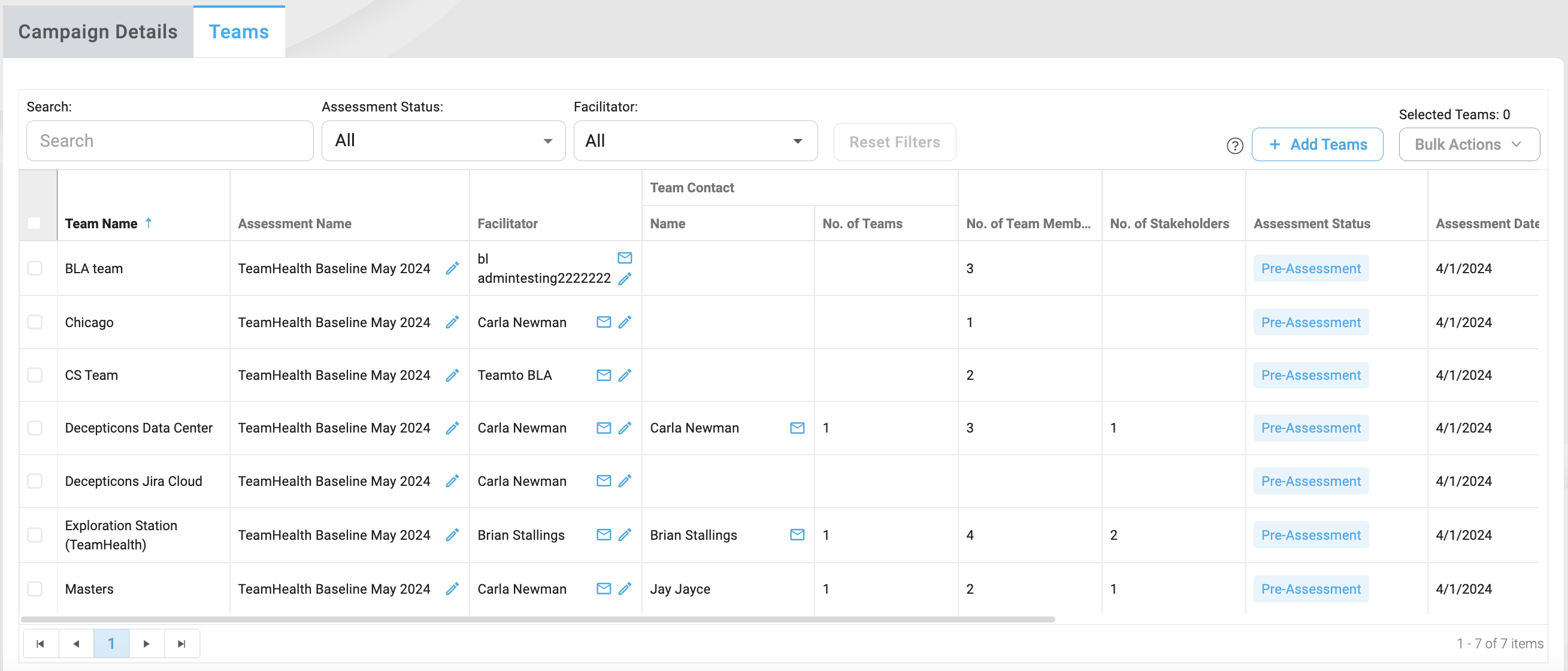The width and height of the screenshot is (1568, 671).
Task: Edit assessment name for CS Team
Action: pos(452,375)
